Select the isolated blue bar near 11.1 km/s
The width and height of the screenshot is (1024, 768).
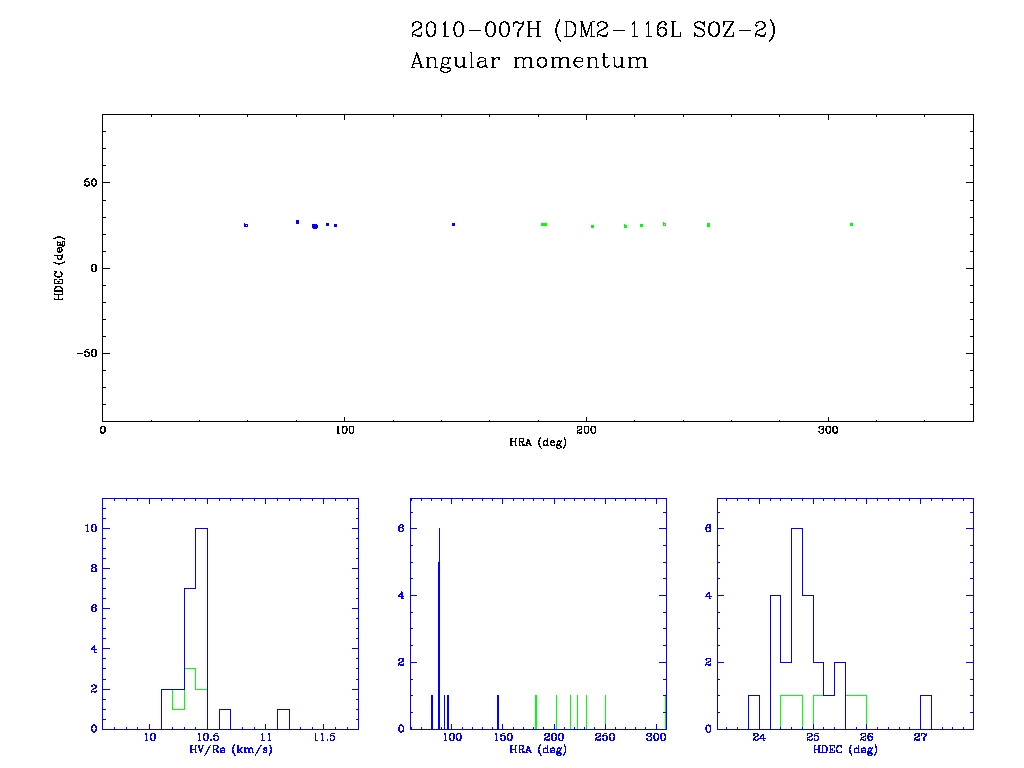[283, 719]
